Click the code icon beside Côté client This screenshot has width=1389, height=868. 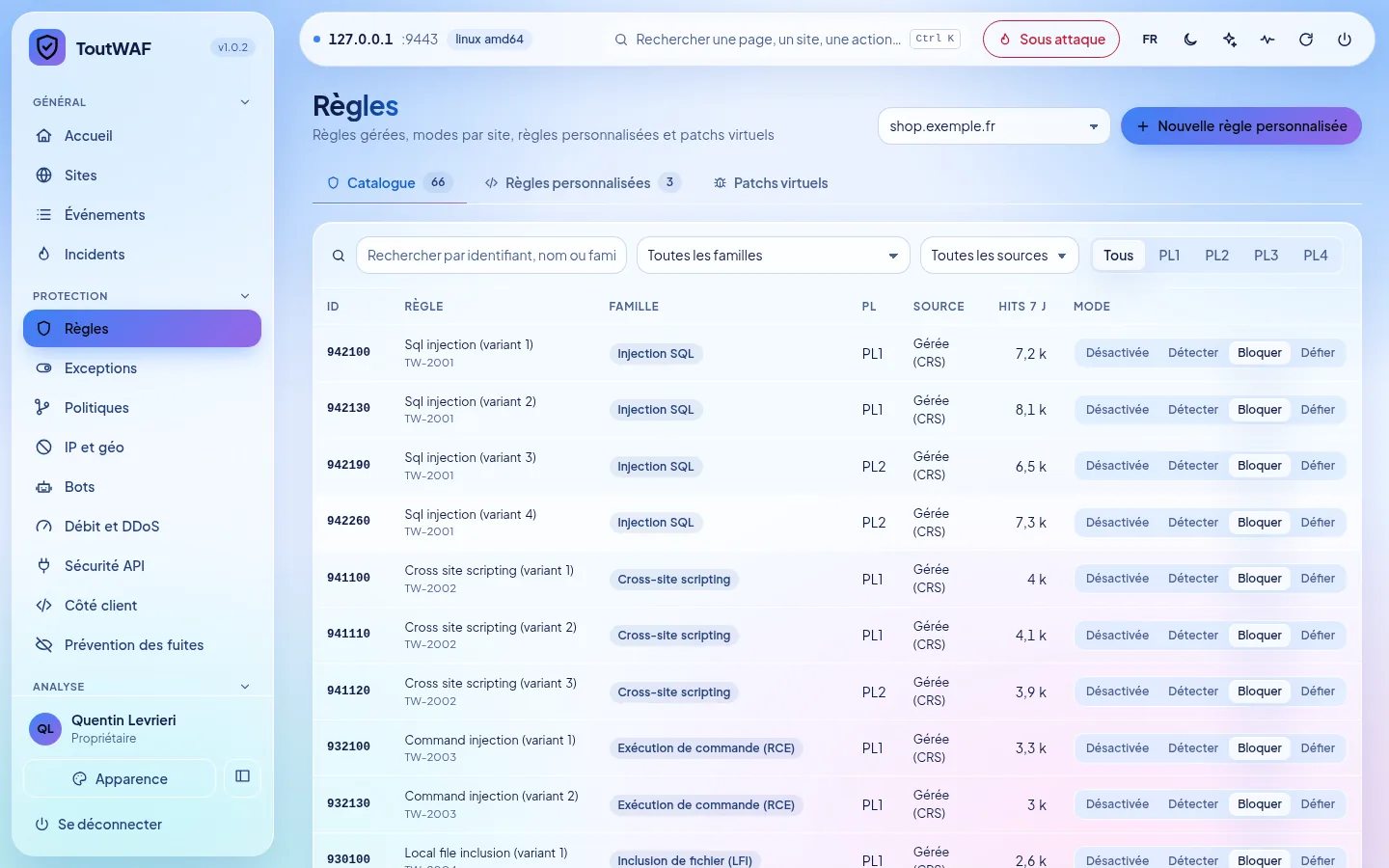tap(43, 606)
